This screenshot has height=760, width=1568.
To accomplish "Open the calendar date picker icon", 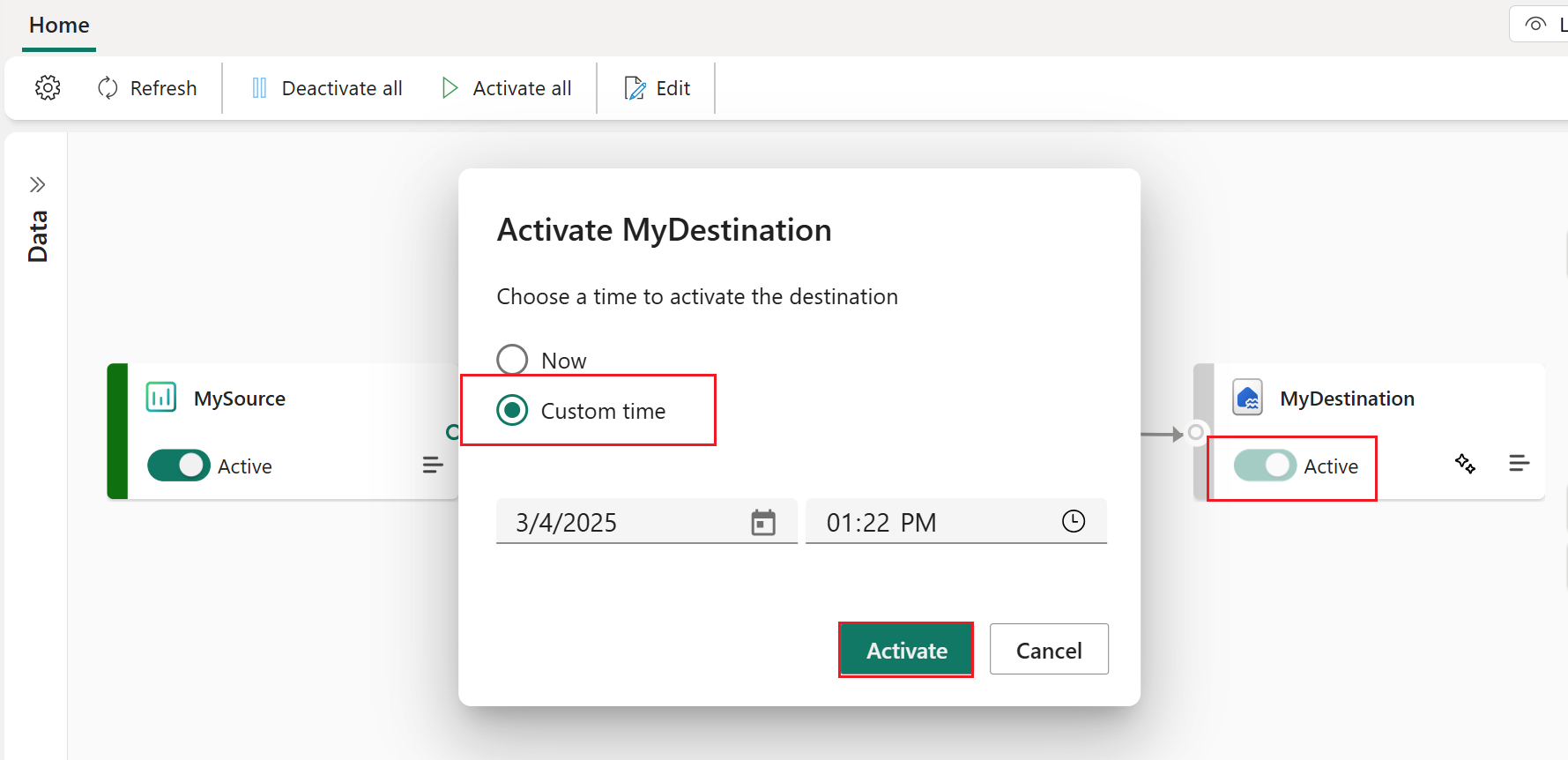I will (x=763, y=522).
